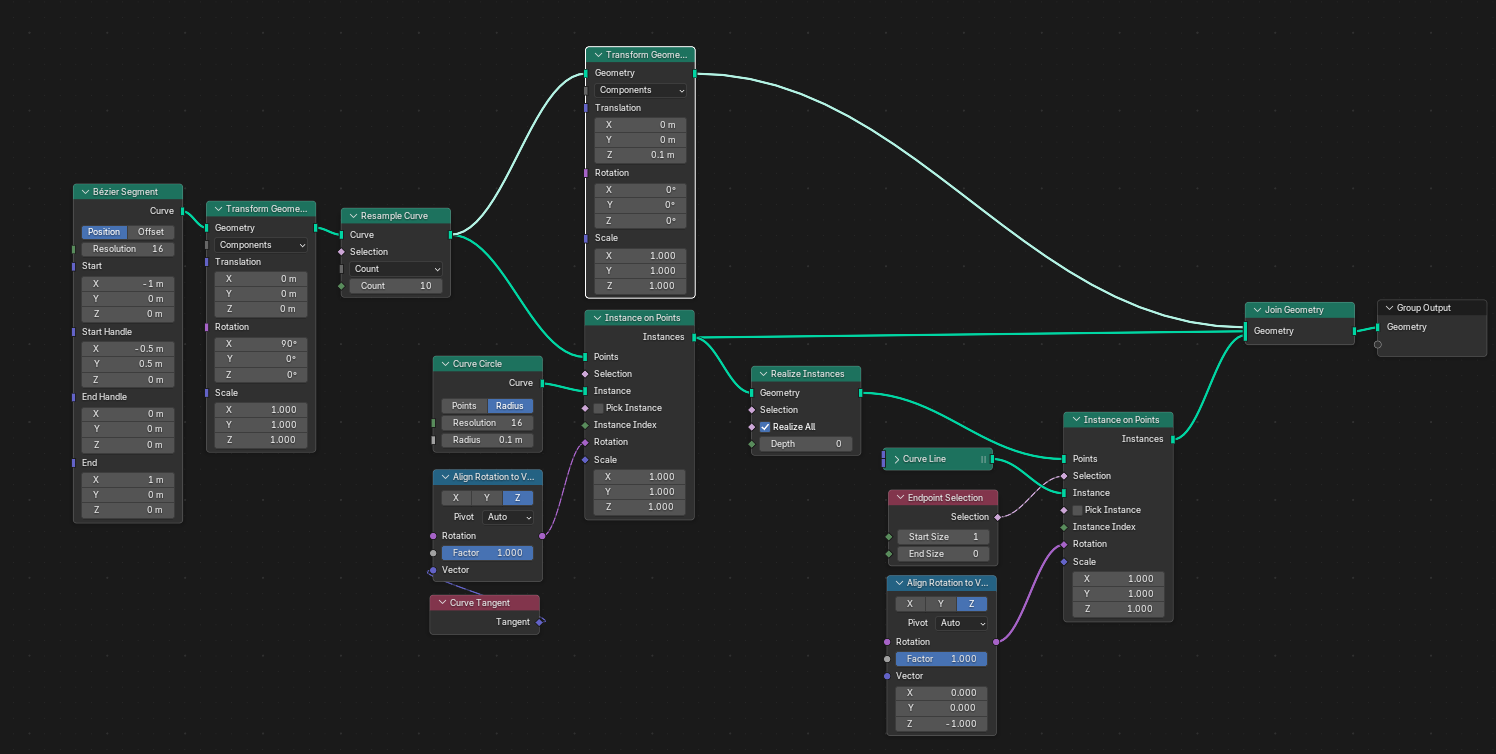Collapse the Curve Circle node
Screen dimensions: 1496x754
pos(444,364)
